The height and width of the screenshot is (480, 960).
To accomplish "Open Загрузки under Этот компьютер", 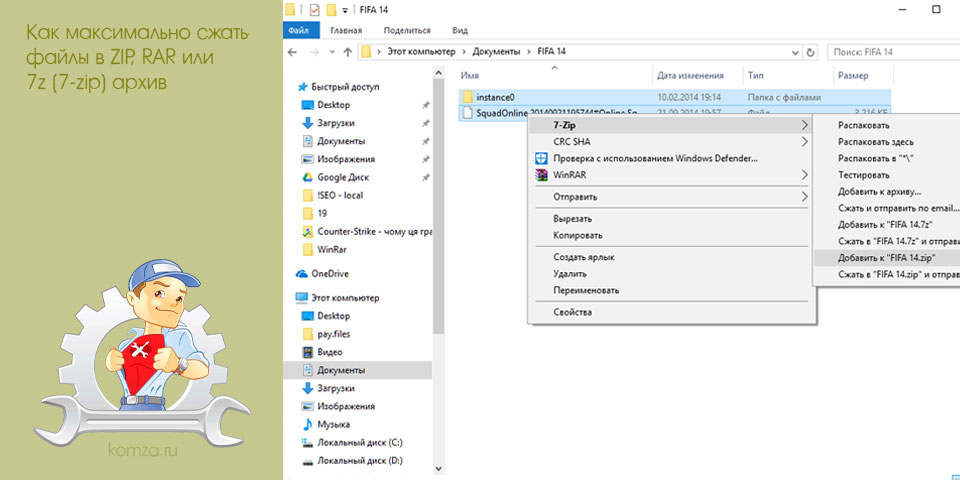I will pos(337,388).
